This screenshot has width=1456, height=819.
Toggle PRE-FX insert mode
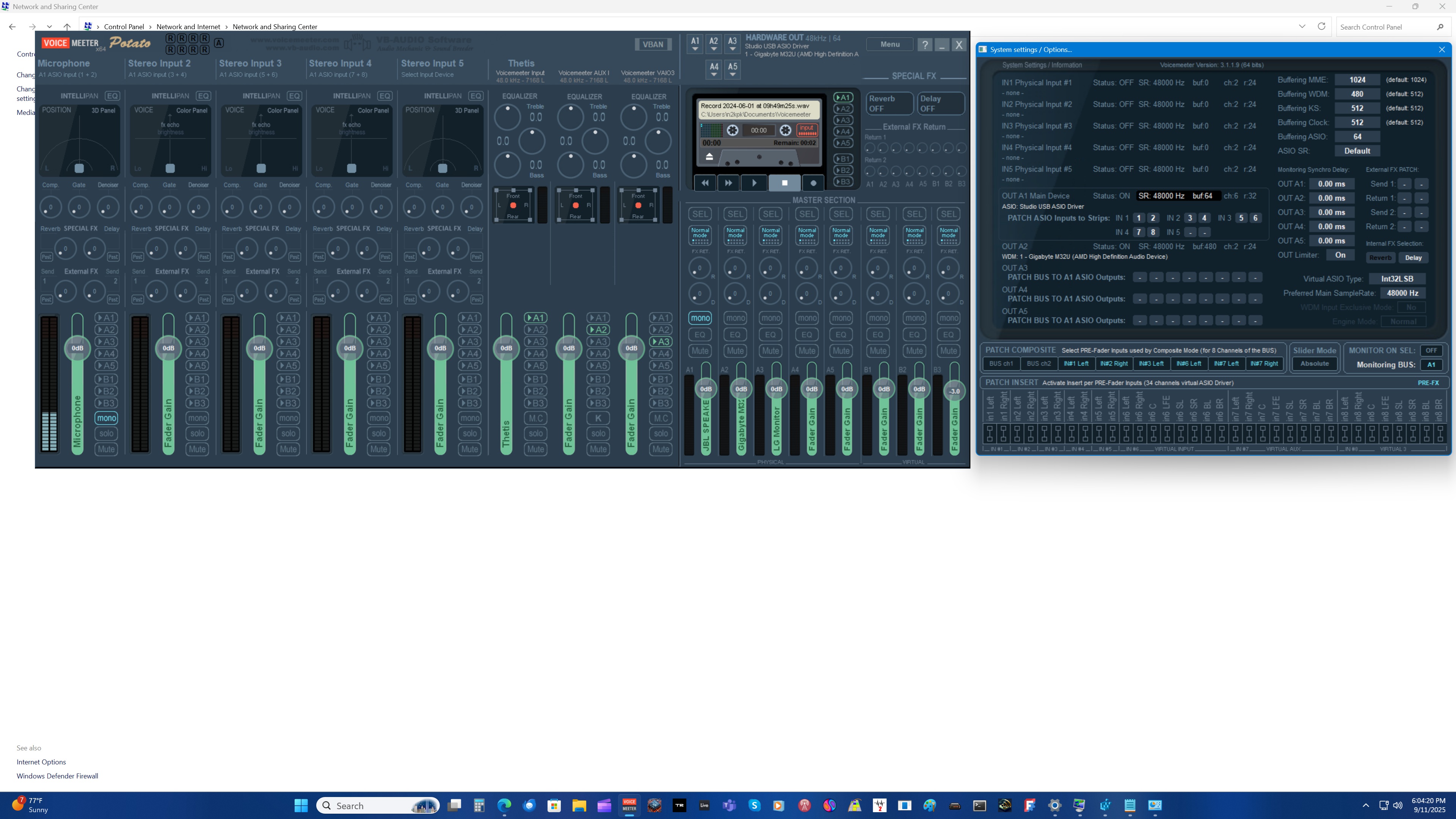(1428, 383)
